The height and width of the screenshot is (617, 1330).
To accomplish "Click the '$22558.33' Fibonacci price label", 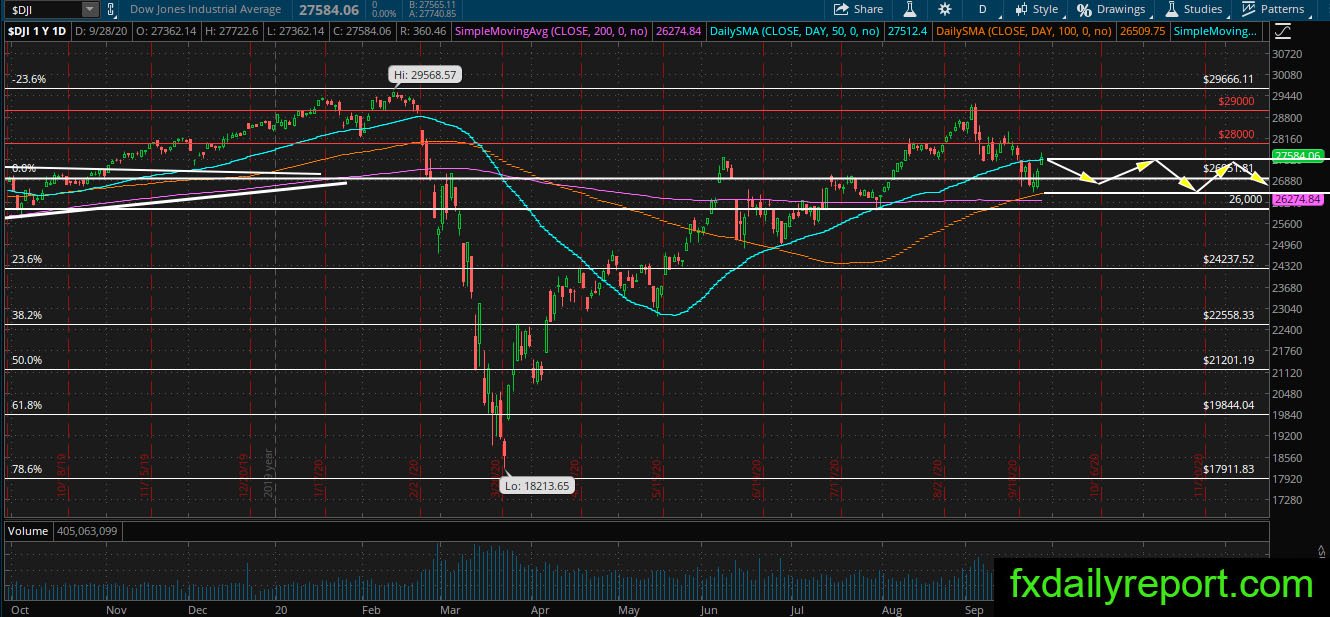I will pyautogui.click(x=1229, y=314).
